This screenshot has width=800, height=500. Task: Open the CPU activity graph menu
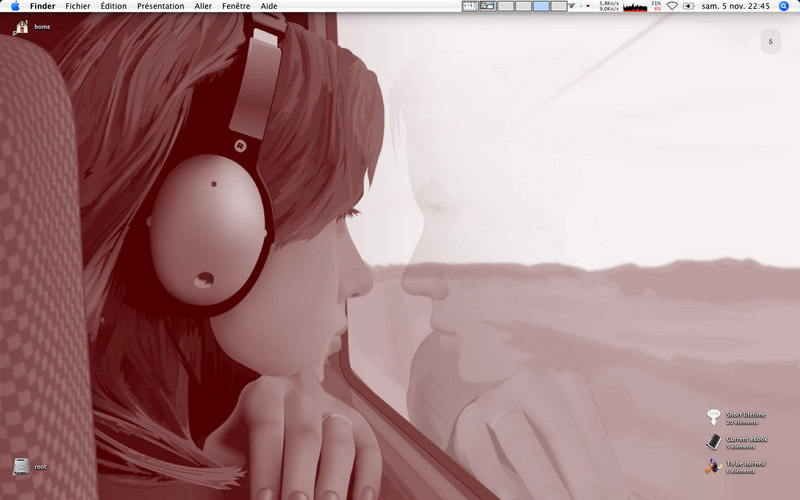coord(635,7)
